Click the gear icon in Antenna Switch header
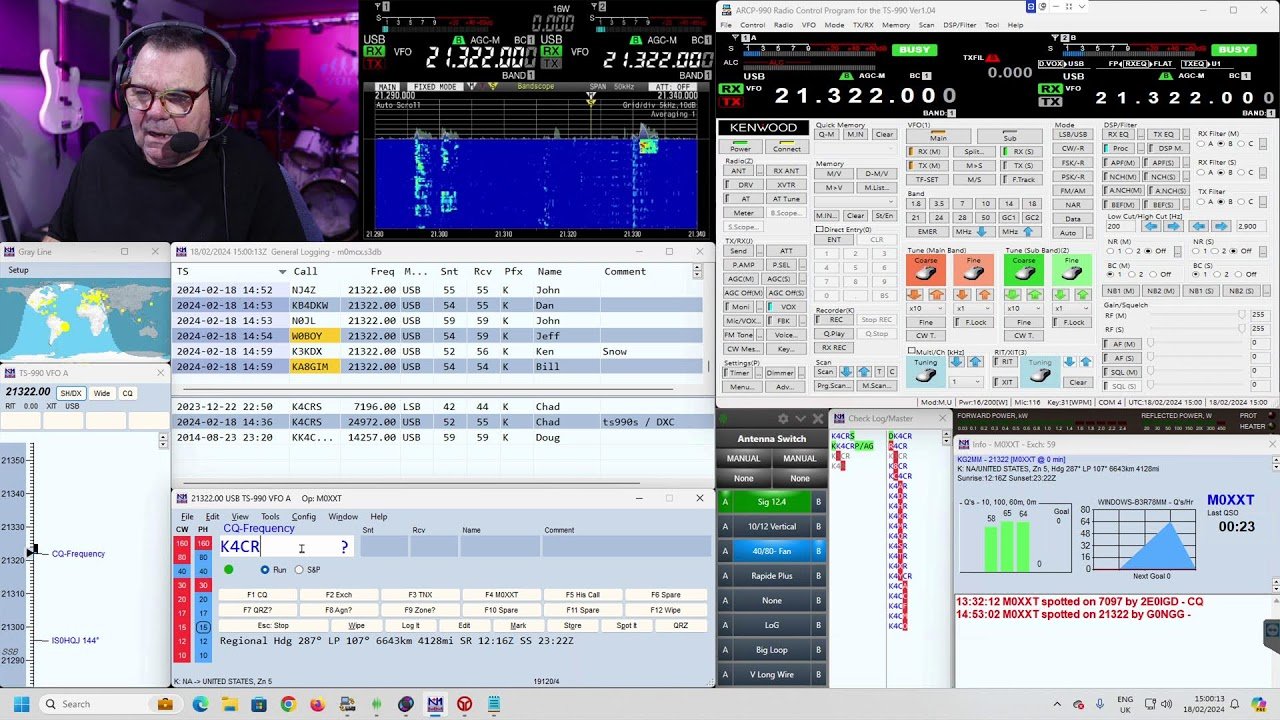Viewport: 1280px width, 720px height. tap(783, 418)
